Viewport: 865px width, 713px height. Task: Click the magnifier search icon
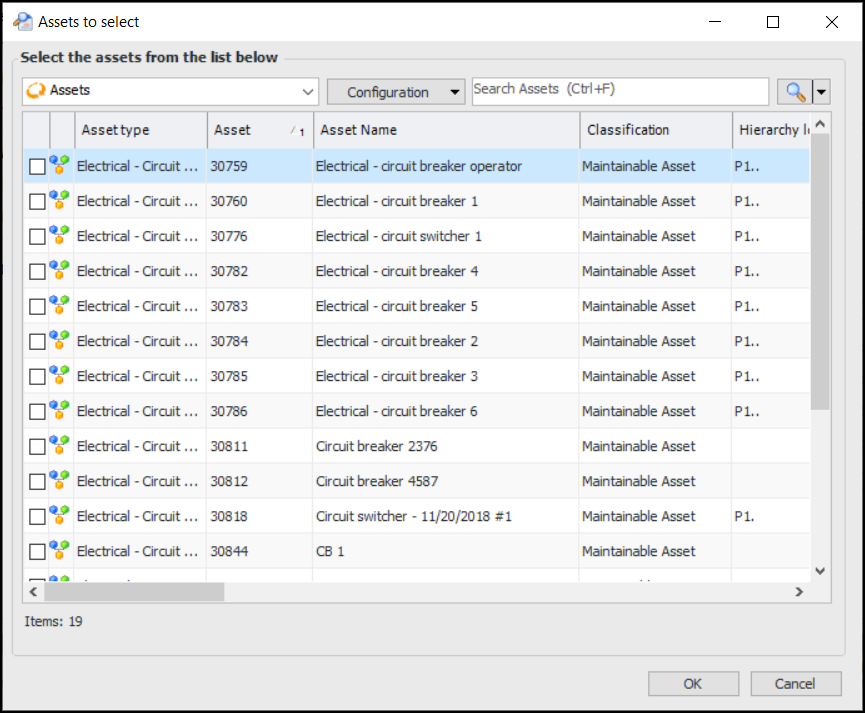click(x=795, y=92)
